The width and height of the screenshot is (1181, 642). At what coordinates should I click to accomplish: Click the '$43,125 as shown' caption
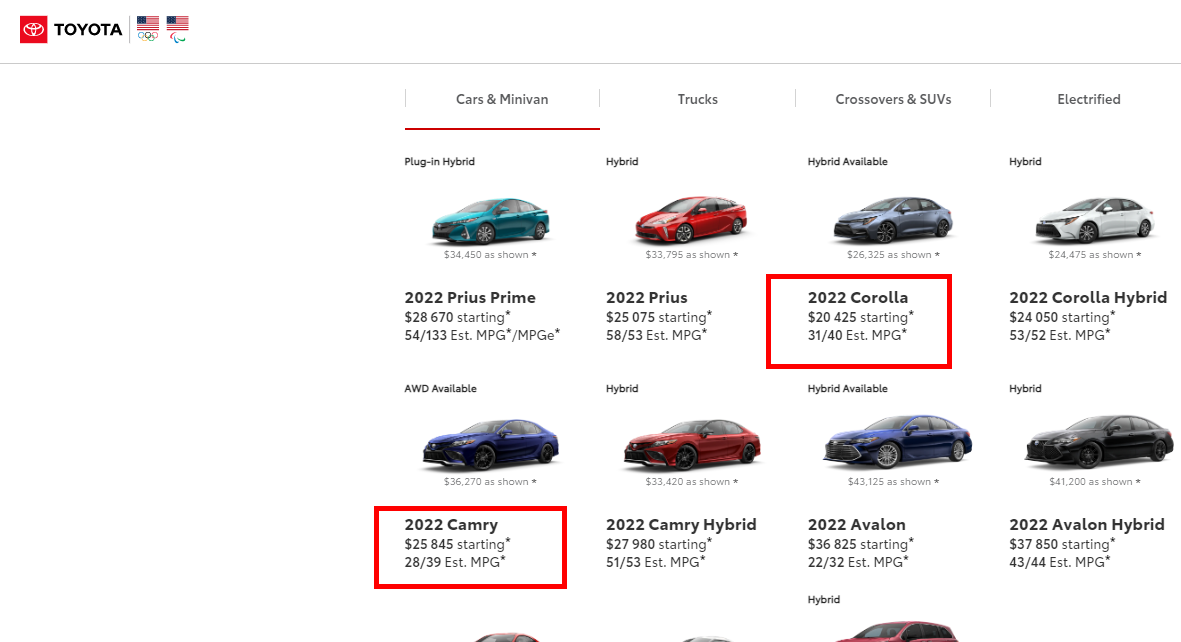pos(893,482)
